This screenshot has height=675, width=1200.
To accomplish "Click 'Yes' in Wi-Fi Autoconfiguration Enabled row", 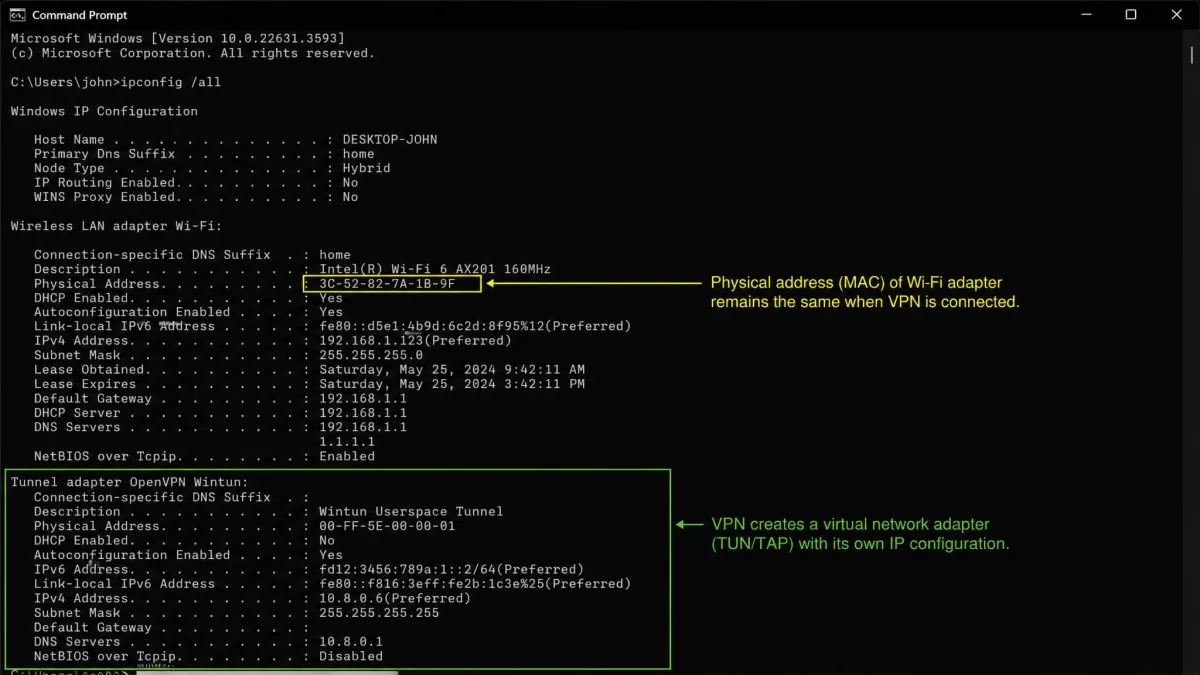I will tap(331, 312).
